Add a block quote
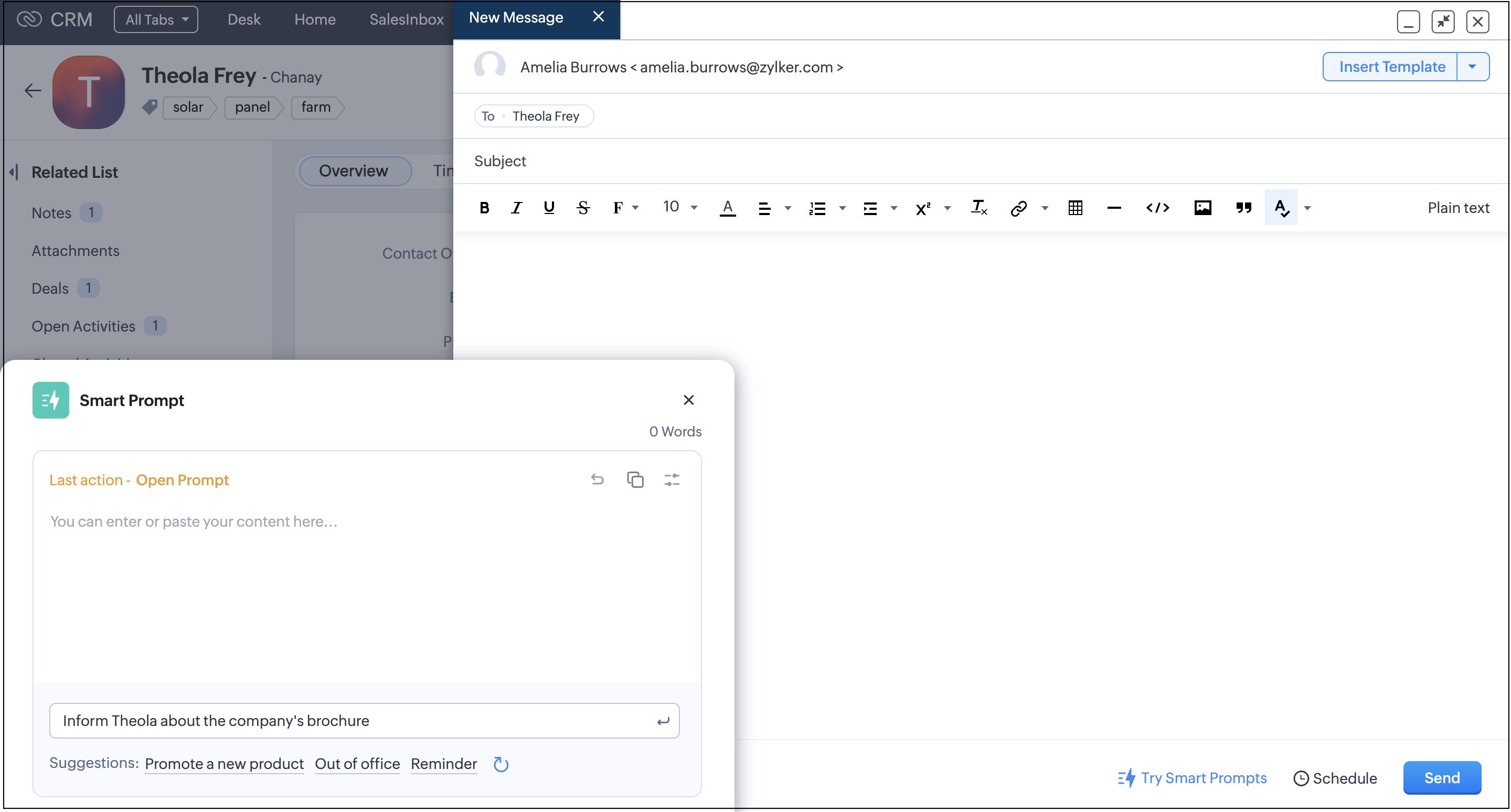 pyautogui.click(x=1243, y=208)
